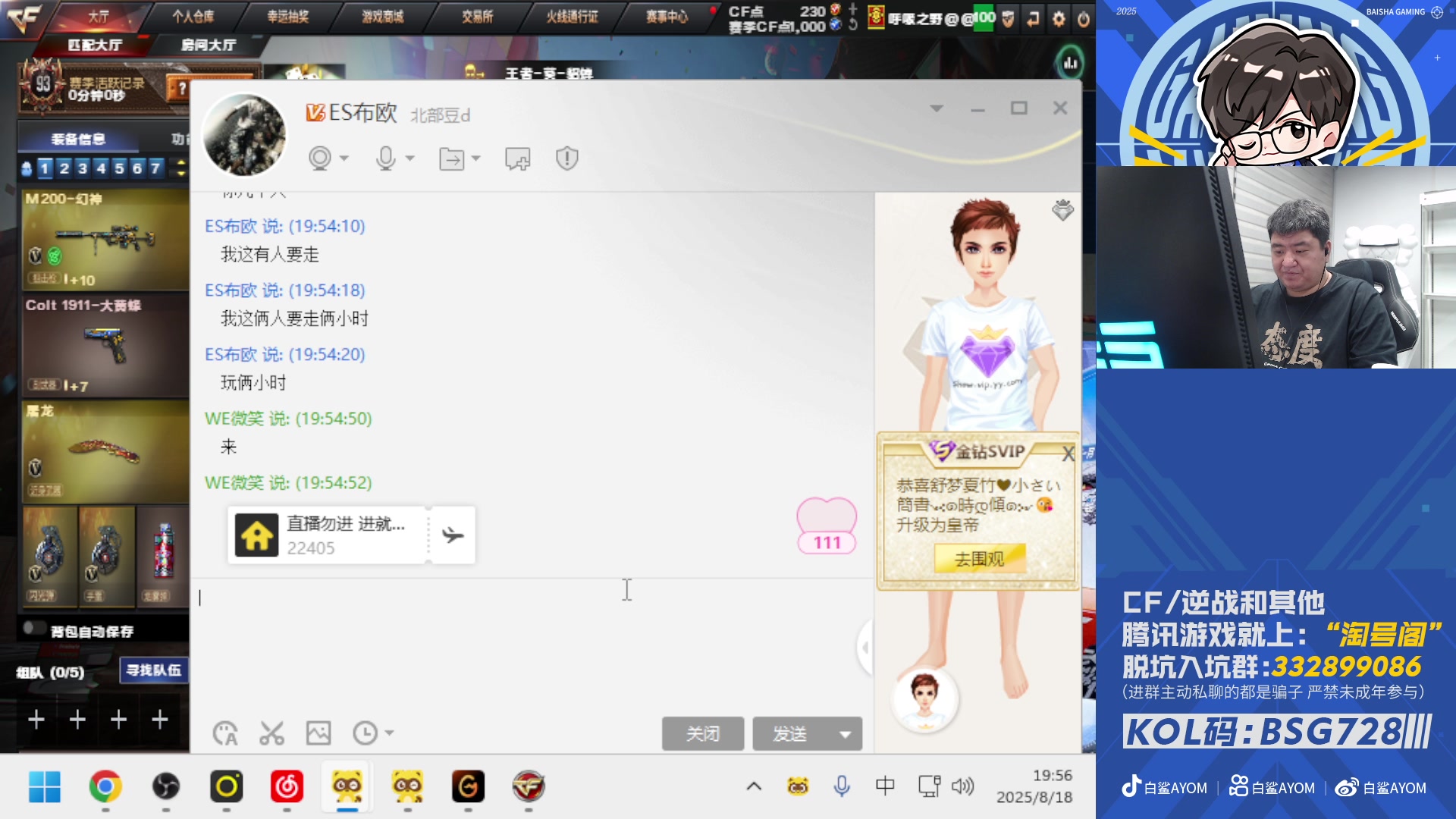Screen dimensions: 1456x819
Task: Click the CF settings gear icon
Action: pos(1059,19)
